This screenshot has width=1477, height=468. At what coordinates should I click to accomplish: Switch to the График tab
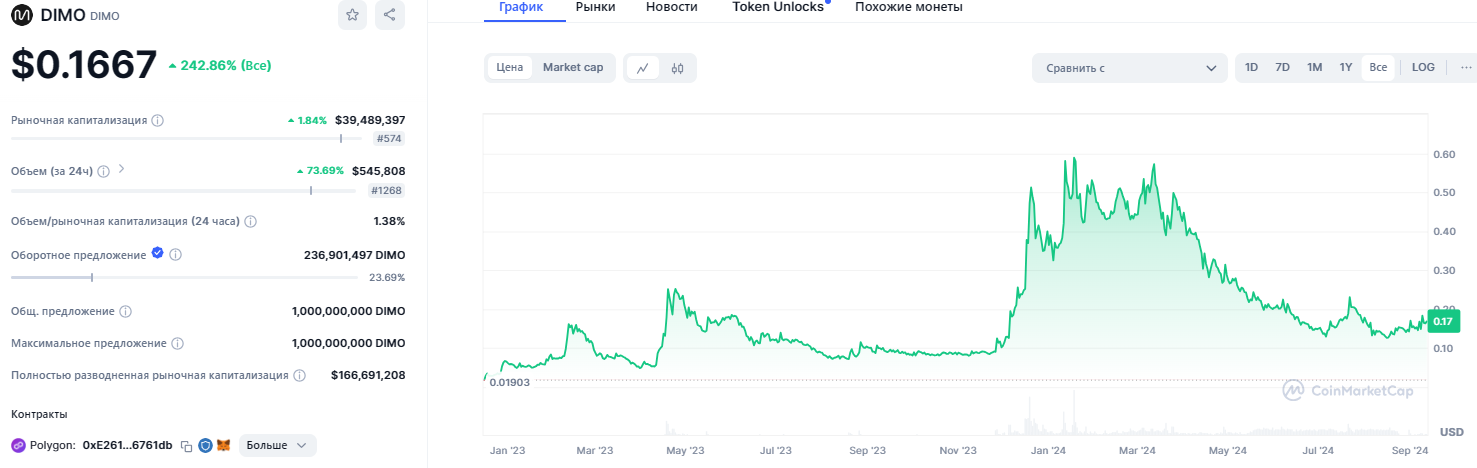(521, 7)
